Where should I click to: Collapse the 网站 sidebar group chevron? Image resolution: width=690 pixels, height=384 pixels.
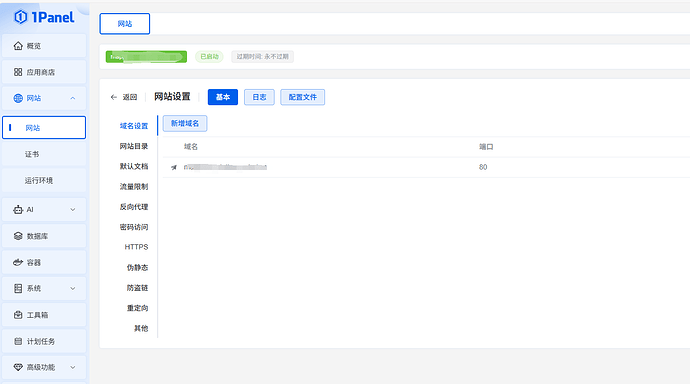point(73,98)
